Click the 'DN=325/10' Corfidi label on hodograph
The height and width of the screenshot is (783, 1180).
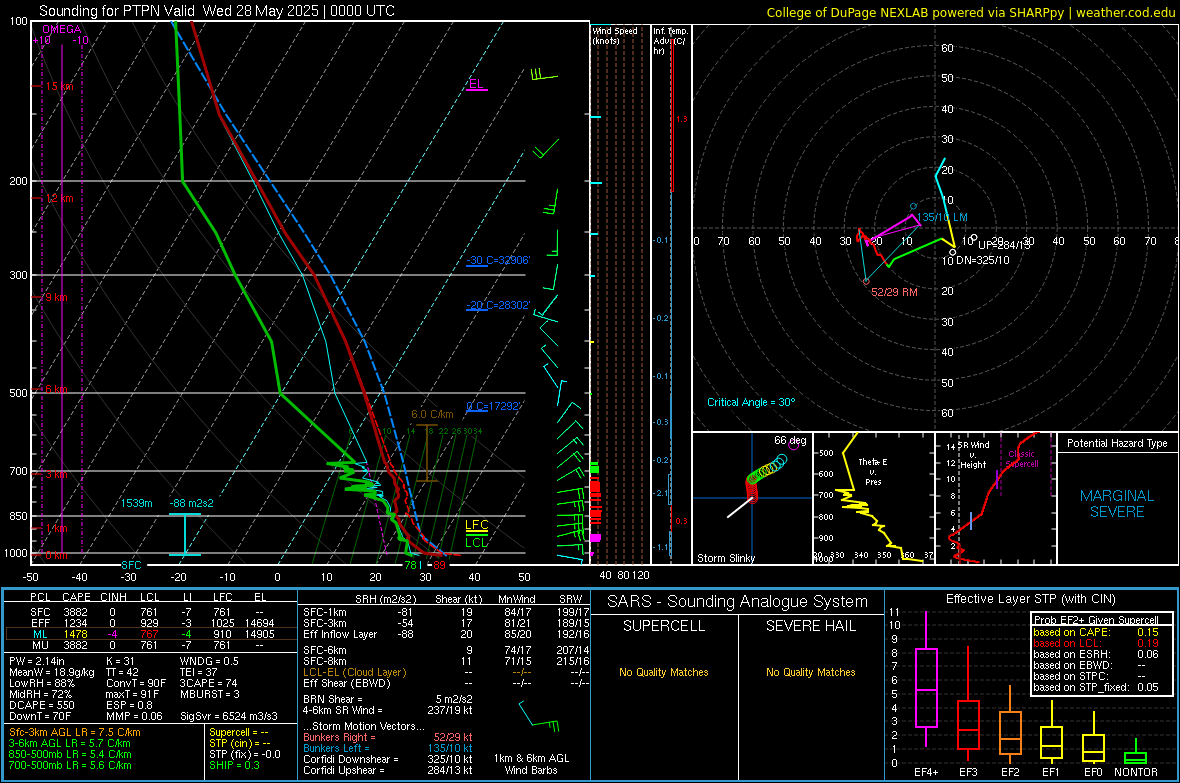click(982, 260)
